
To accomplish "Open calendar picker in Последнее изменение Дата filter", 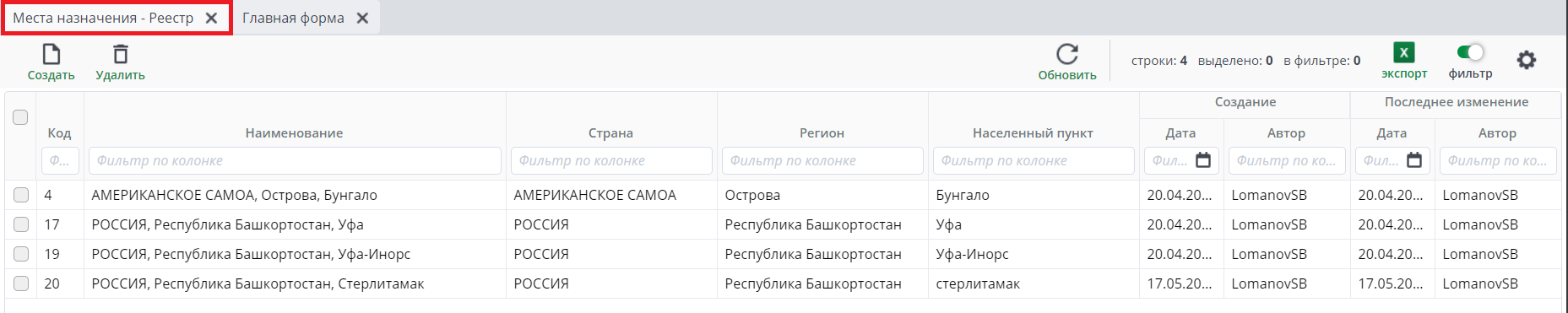I will click(x=1414, y=160).
